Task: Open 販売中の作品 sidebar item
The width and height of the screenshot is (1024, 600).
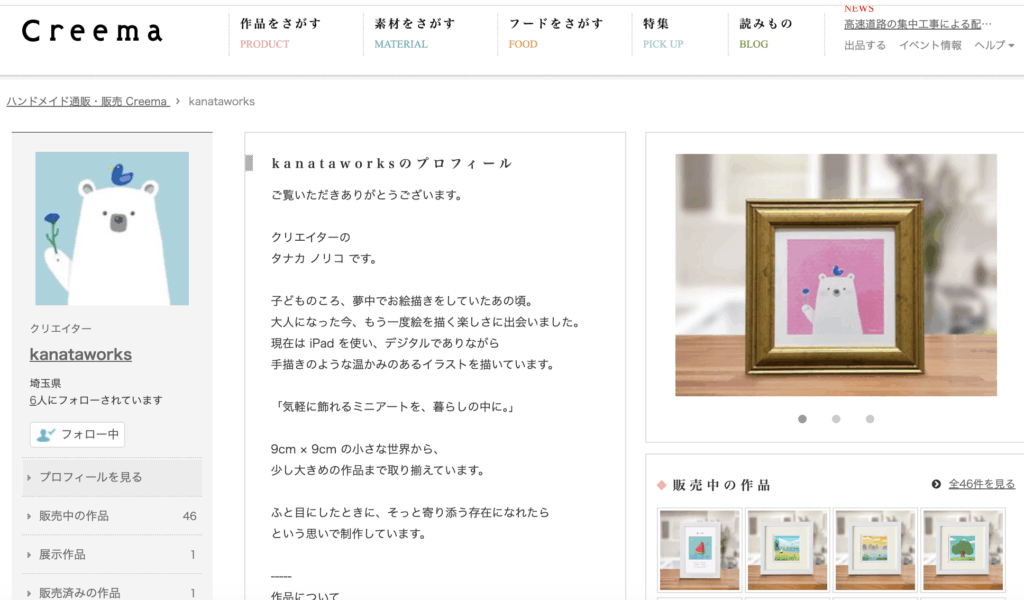Action: coord(112,516)
